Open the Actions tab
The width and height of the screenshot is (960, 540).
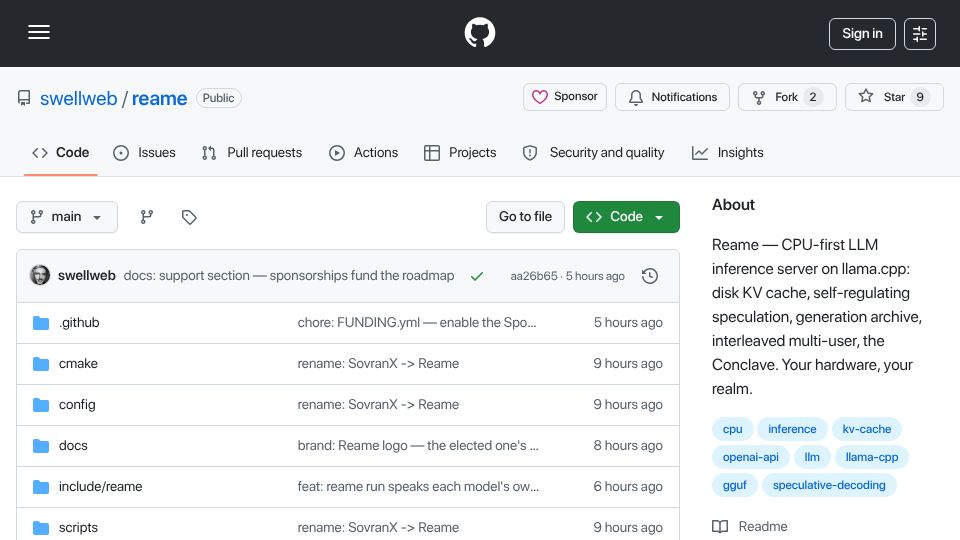tap(364, 152)
